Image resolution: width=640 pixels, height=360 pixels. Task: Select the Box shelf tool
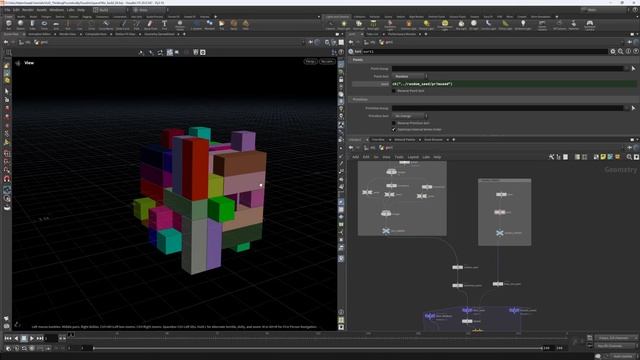pyautogui.click(x=9, y=25)
